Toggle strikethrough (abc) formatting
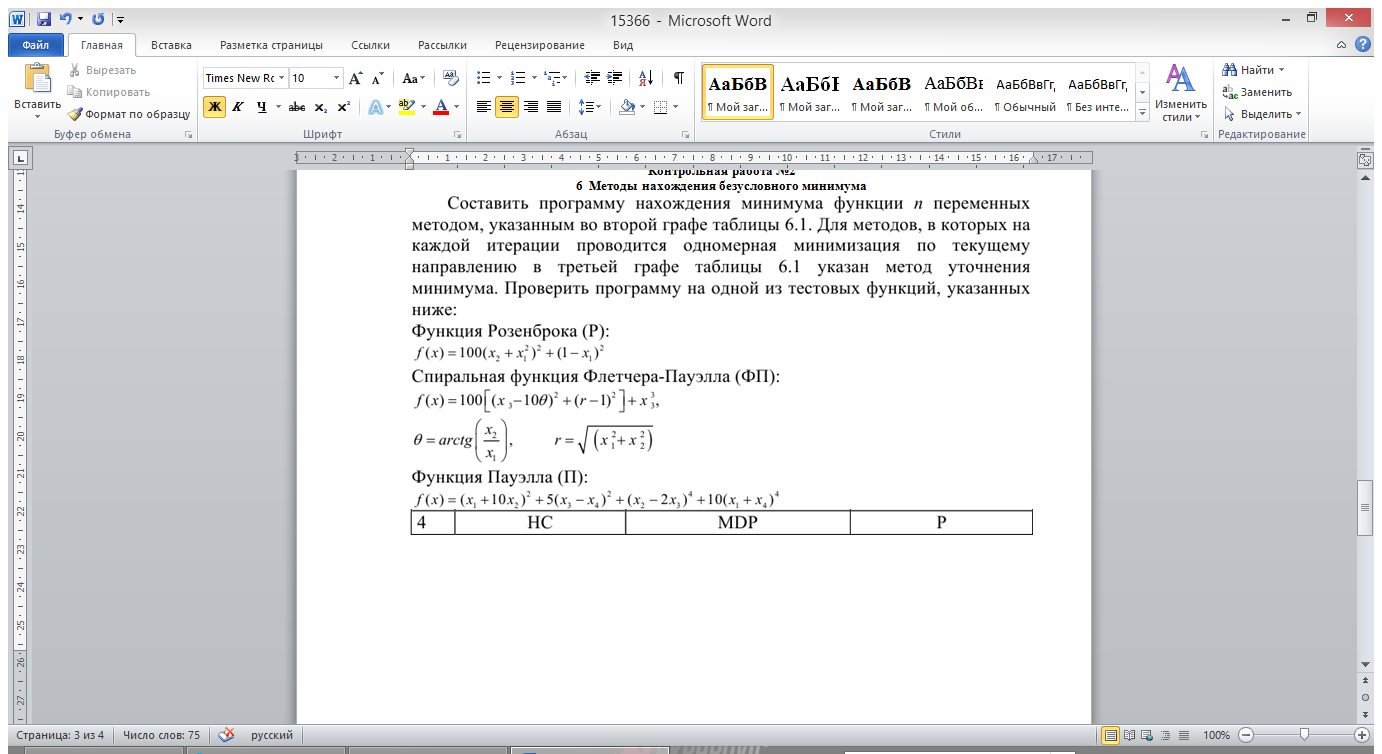 297,107
